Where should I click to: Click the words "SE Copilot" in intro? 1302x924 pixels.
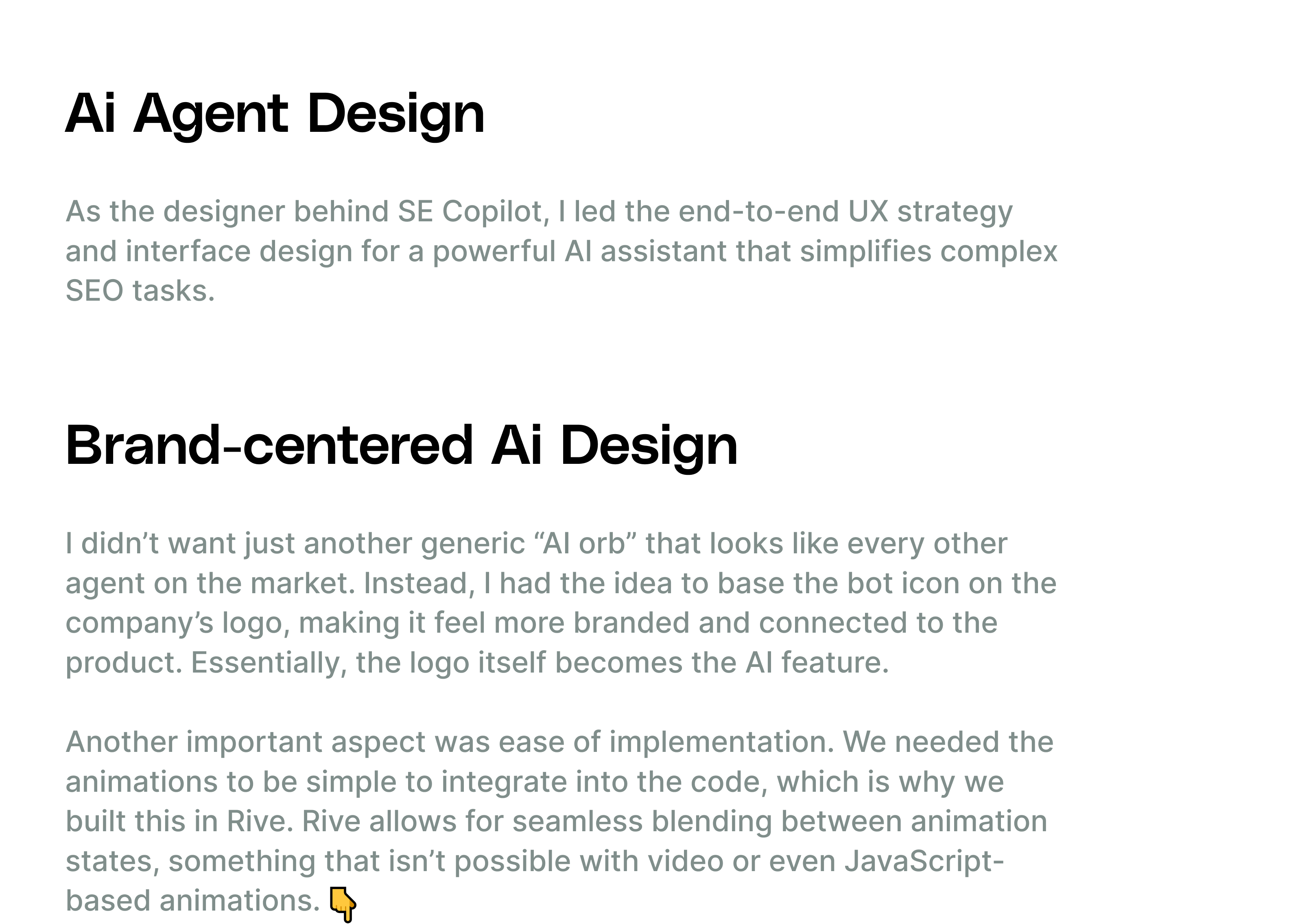(473, 212)
